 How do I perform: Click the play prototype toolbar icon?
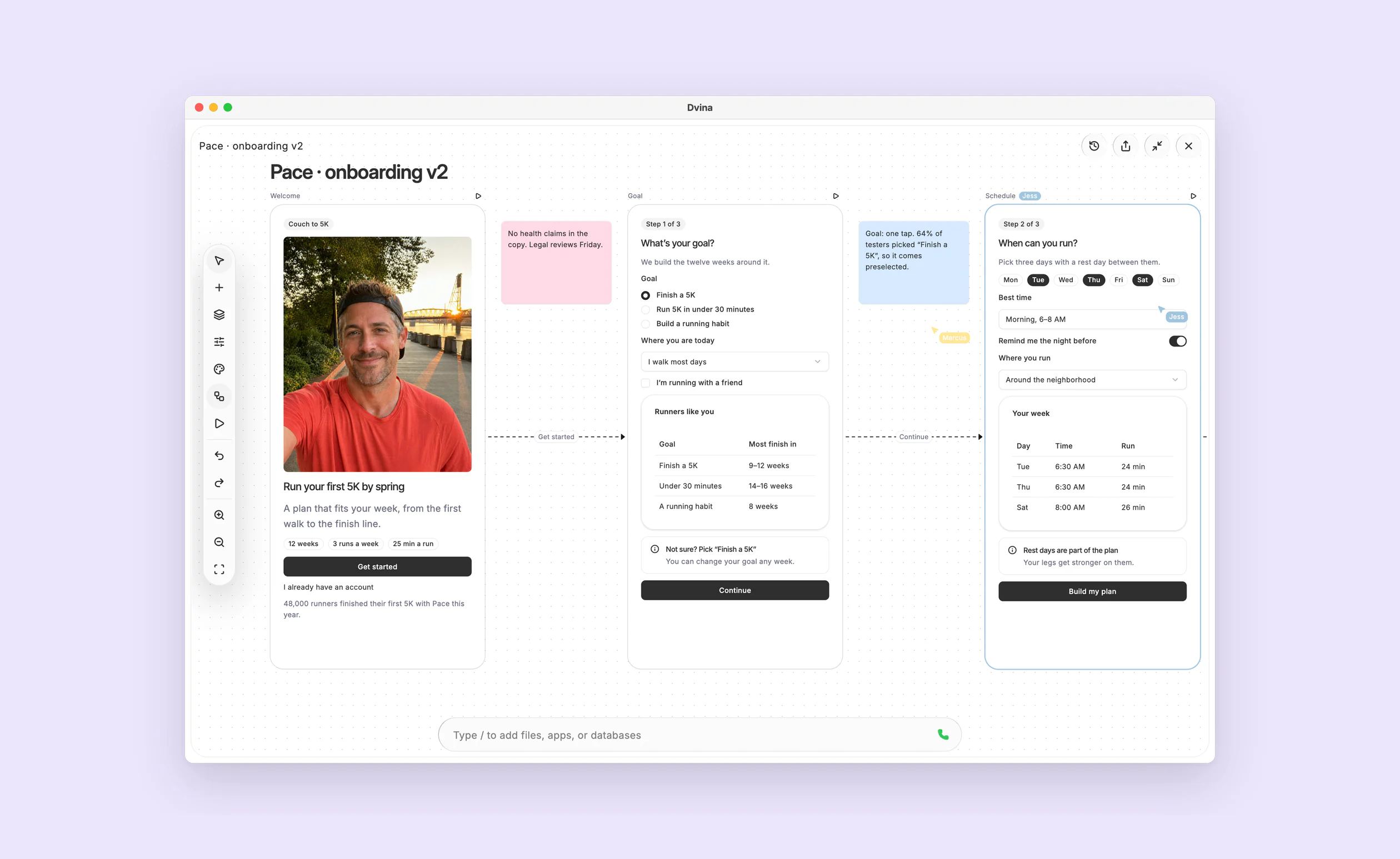click(x=219, y=424)
